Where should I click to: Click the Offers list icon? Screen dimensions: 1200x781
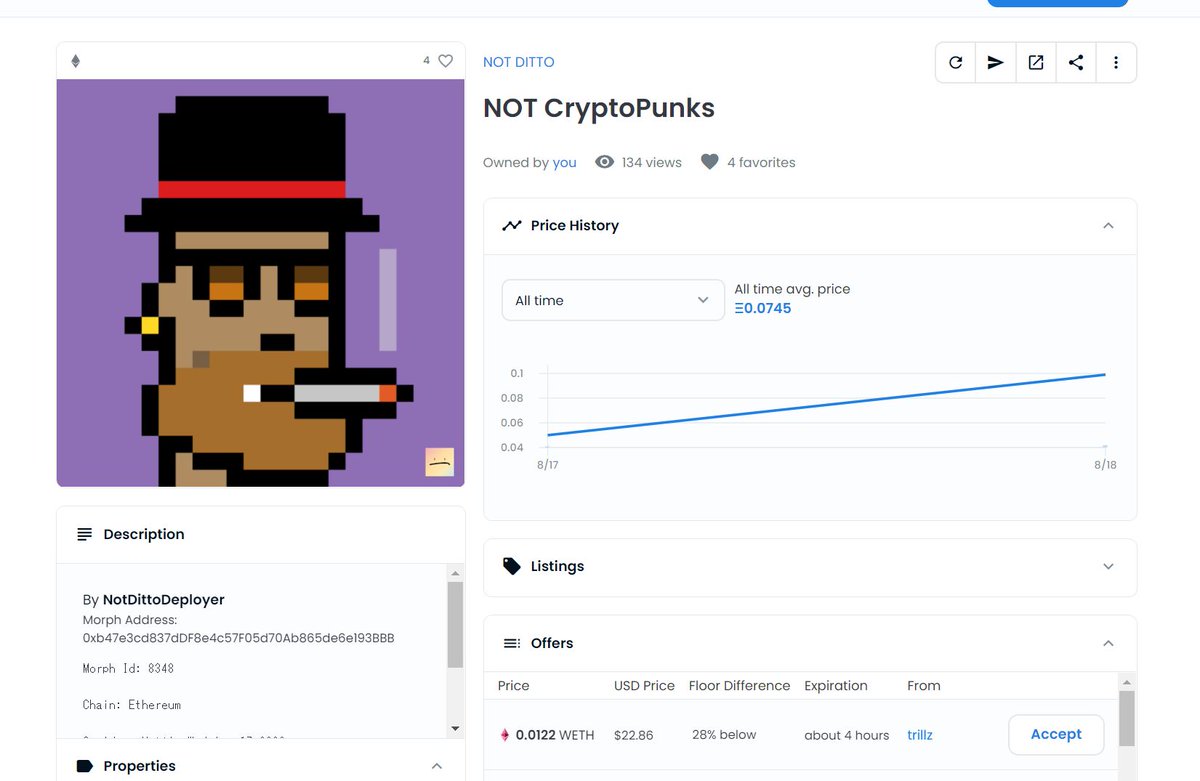pos(512,643)
